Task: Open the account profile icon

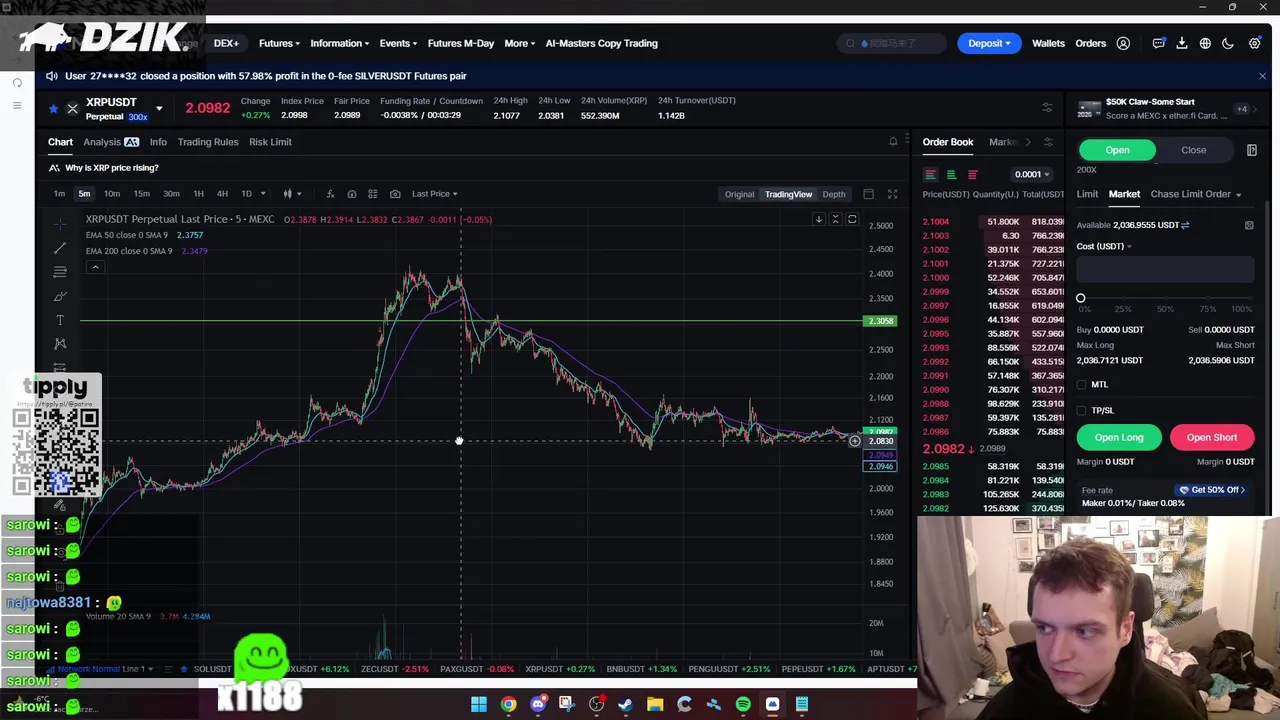Action: click(x=1123, y=43)
